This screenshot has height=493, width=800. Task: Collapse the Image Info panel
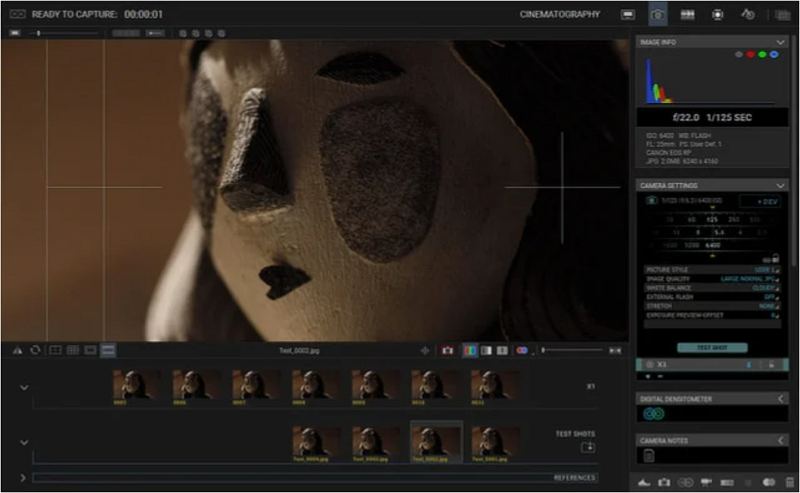pyautogui.click(x=781, y=42)
